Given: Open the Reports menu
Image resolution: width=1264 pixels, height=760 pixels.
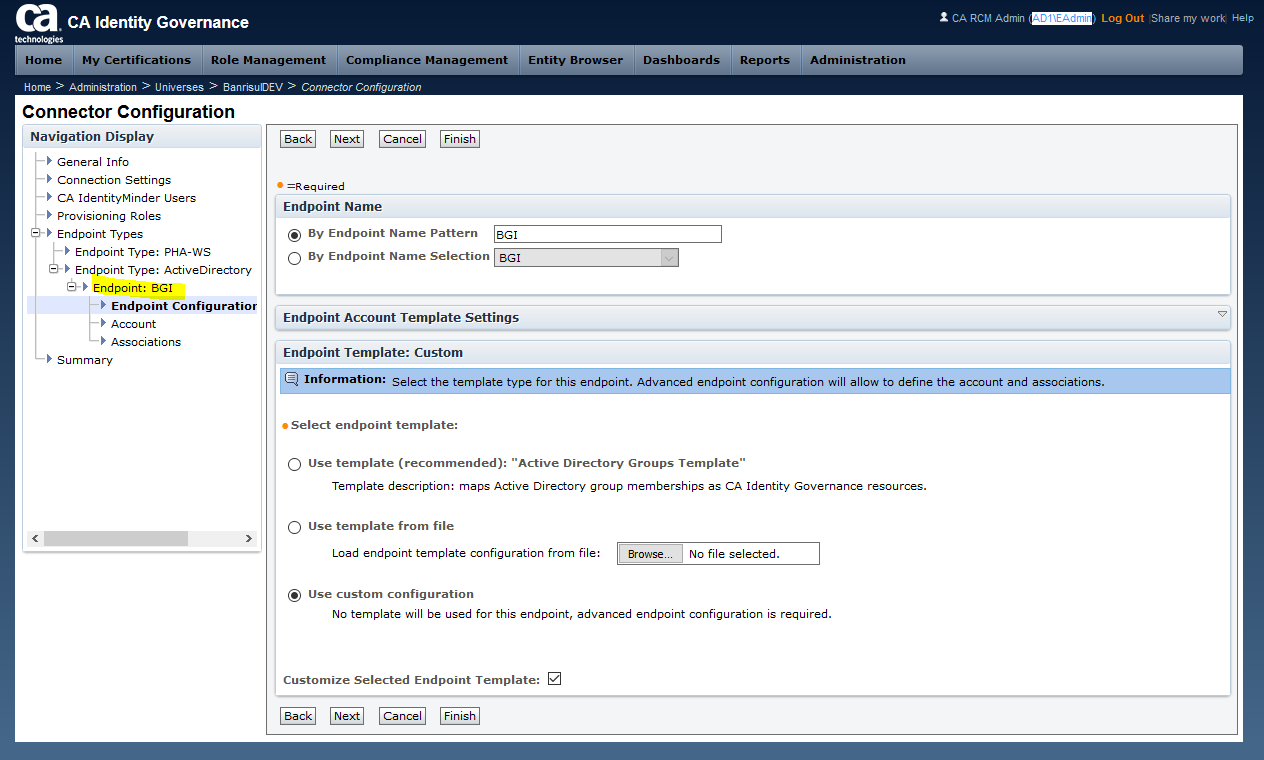Looking at the screenshot, I should click(765, 60).
